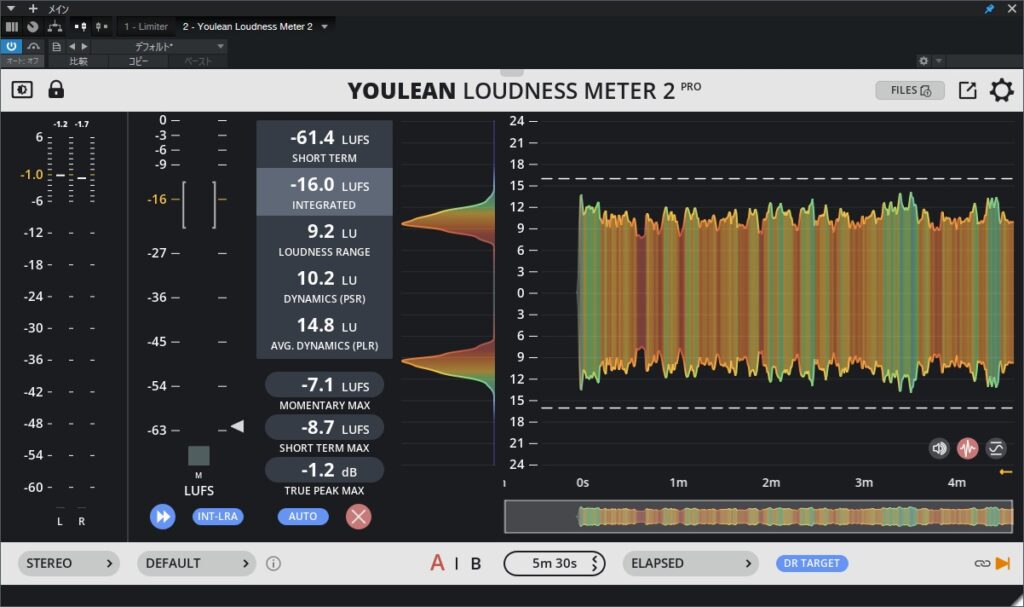Open the host settings gear in the header
The height and width of the screenshot is (607, 1024).
[923, 61]
